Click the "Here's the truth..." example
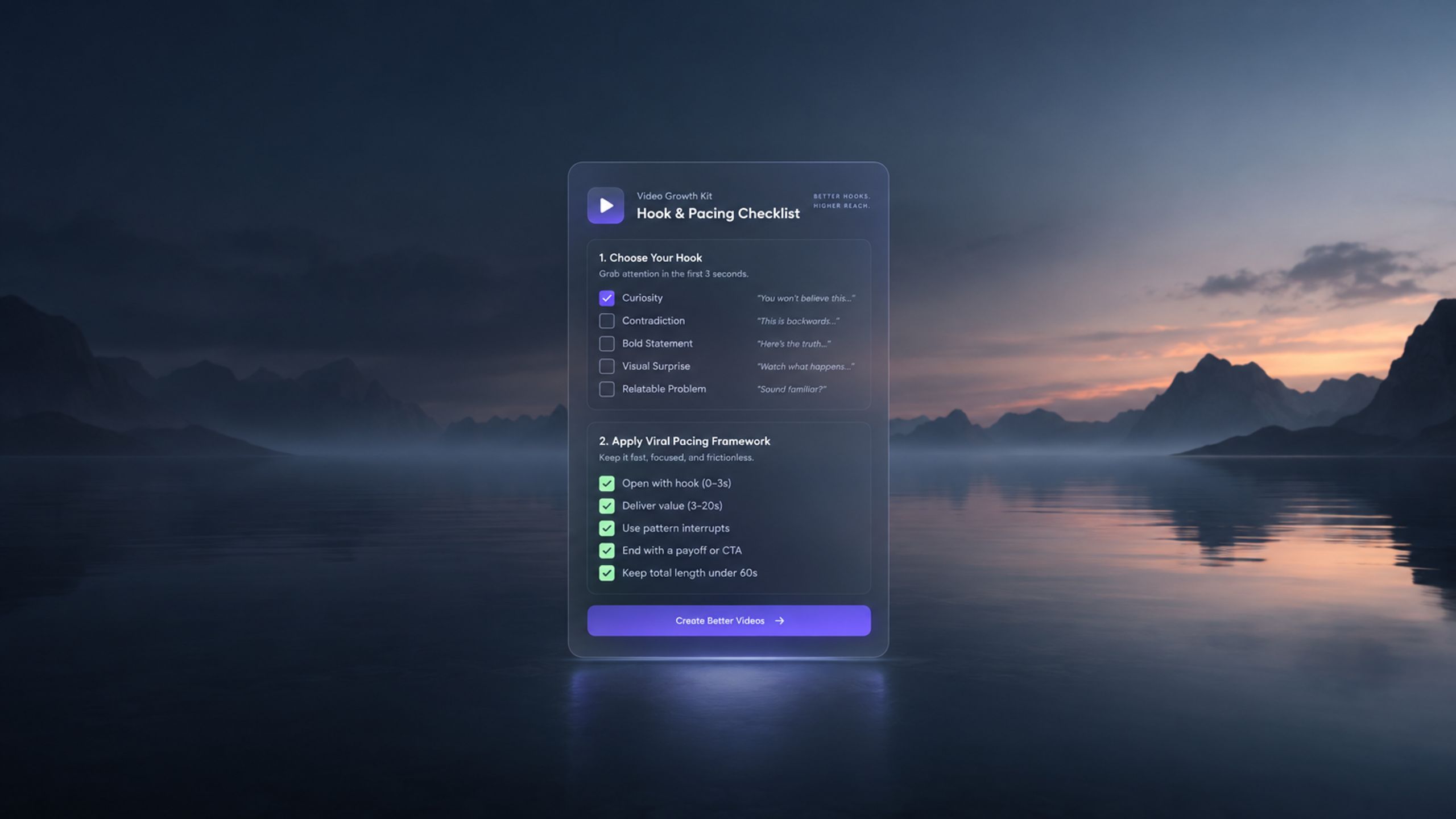 (793, 344)
